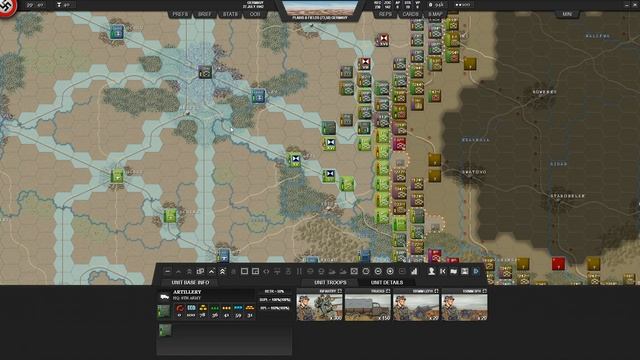The image size is (640, 360).
Task: Click the window minimize button
Action: click(627, 5)
